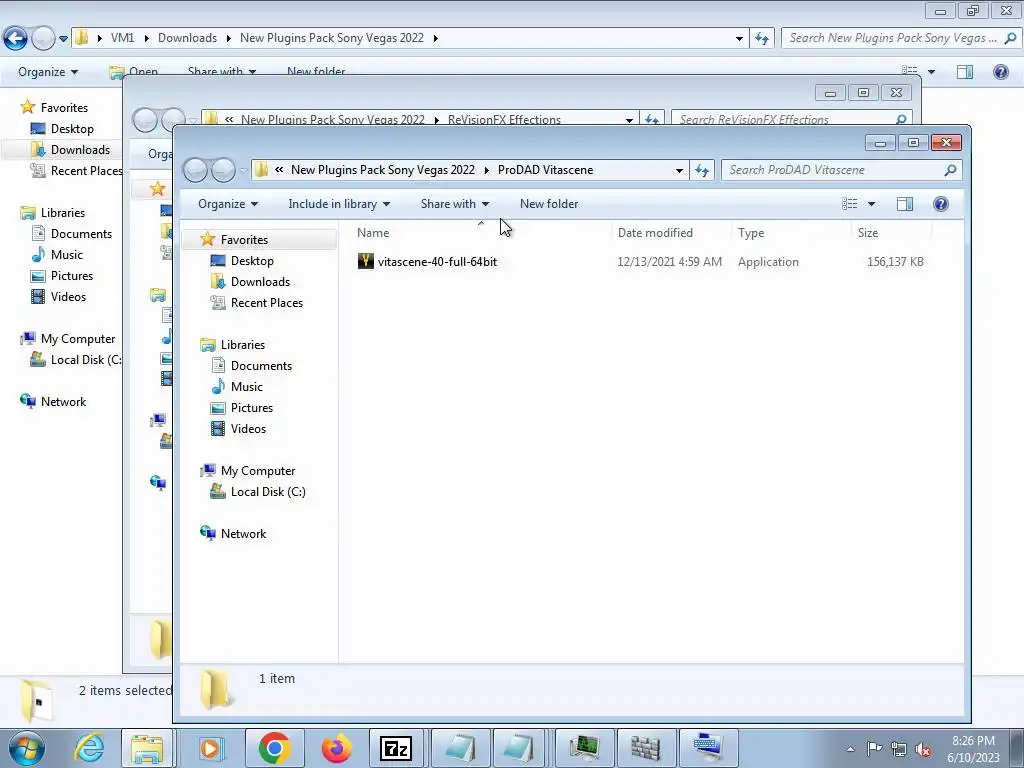Click search box in ReVisionFX Effections window
Image resolution: width=1024 pixels, height=768 pixels.
pos(792,120)
